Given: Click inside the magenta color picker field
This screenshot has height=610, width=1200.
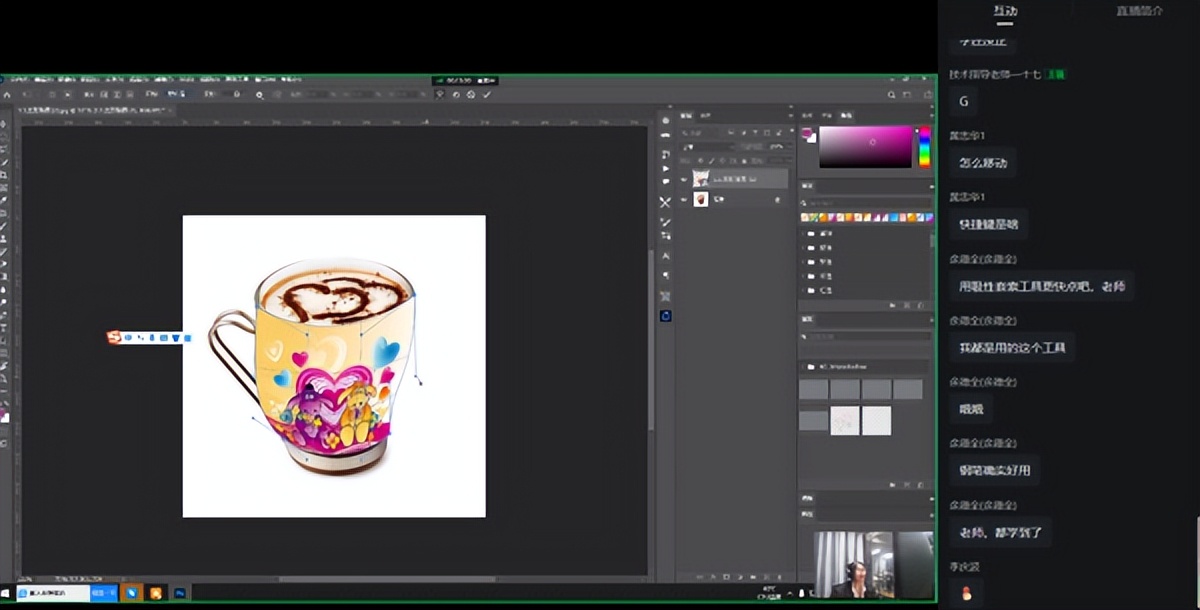Looking at the screenshot, I should click(865, 147).
